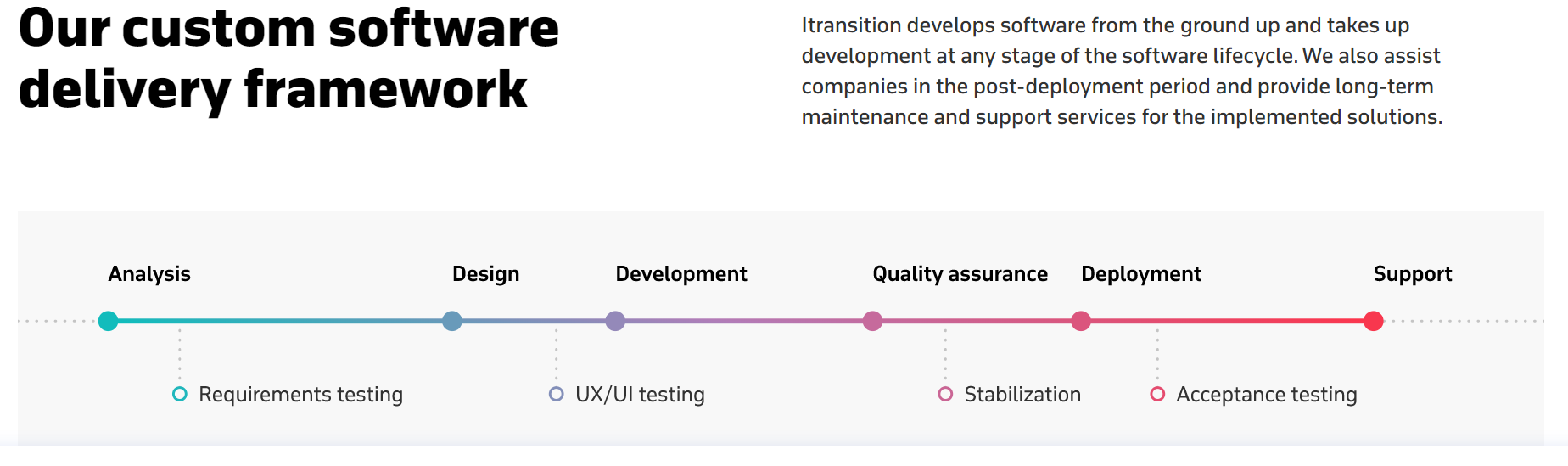Click the Deployment timeline dot

[x=1081, y=321]
